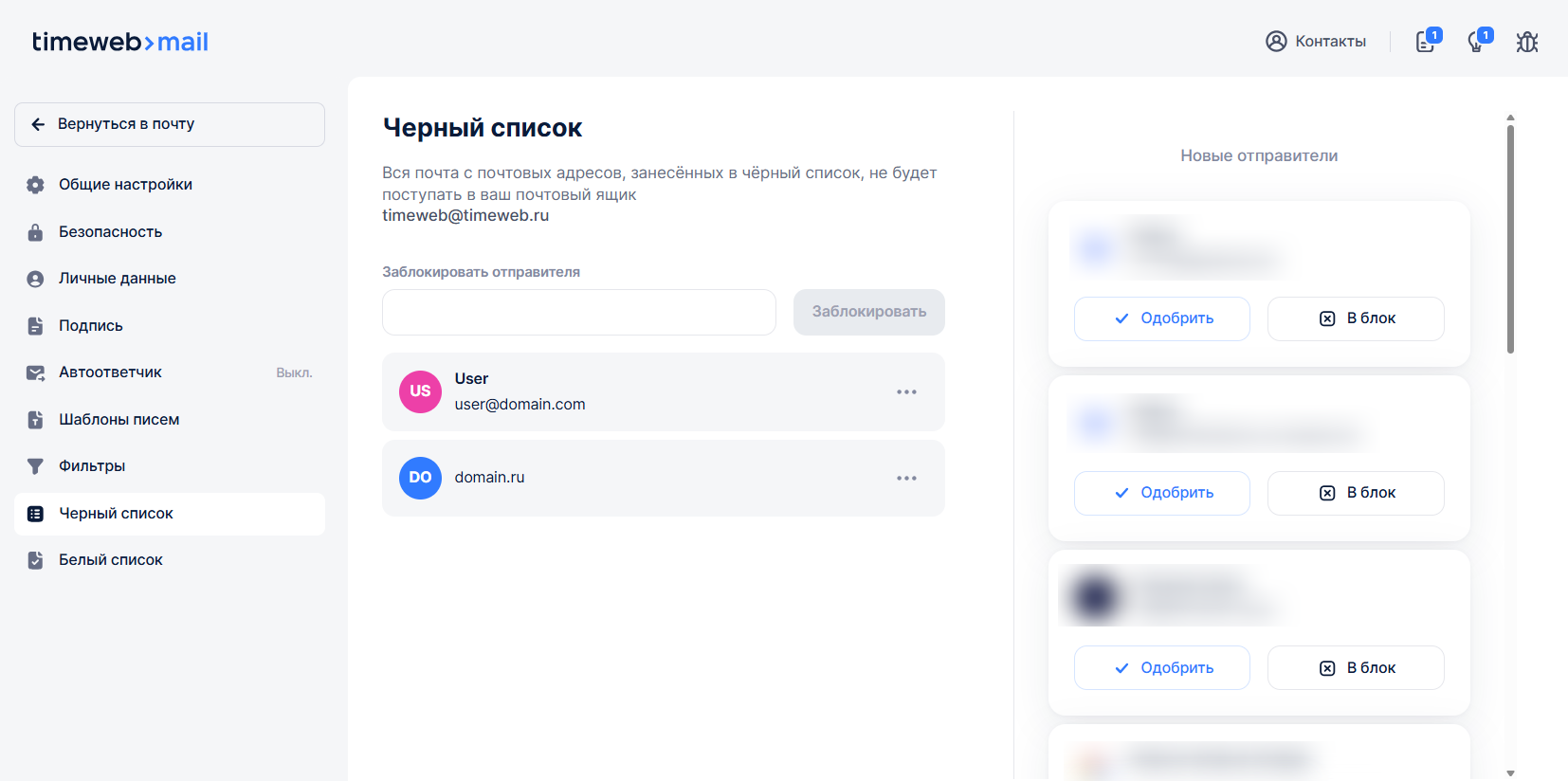Go back via Вернуться в почту
This screenshot has height=781, width=1568.
170,124
